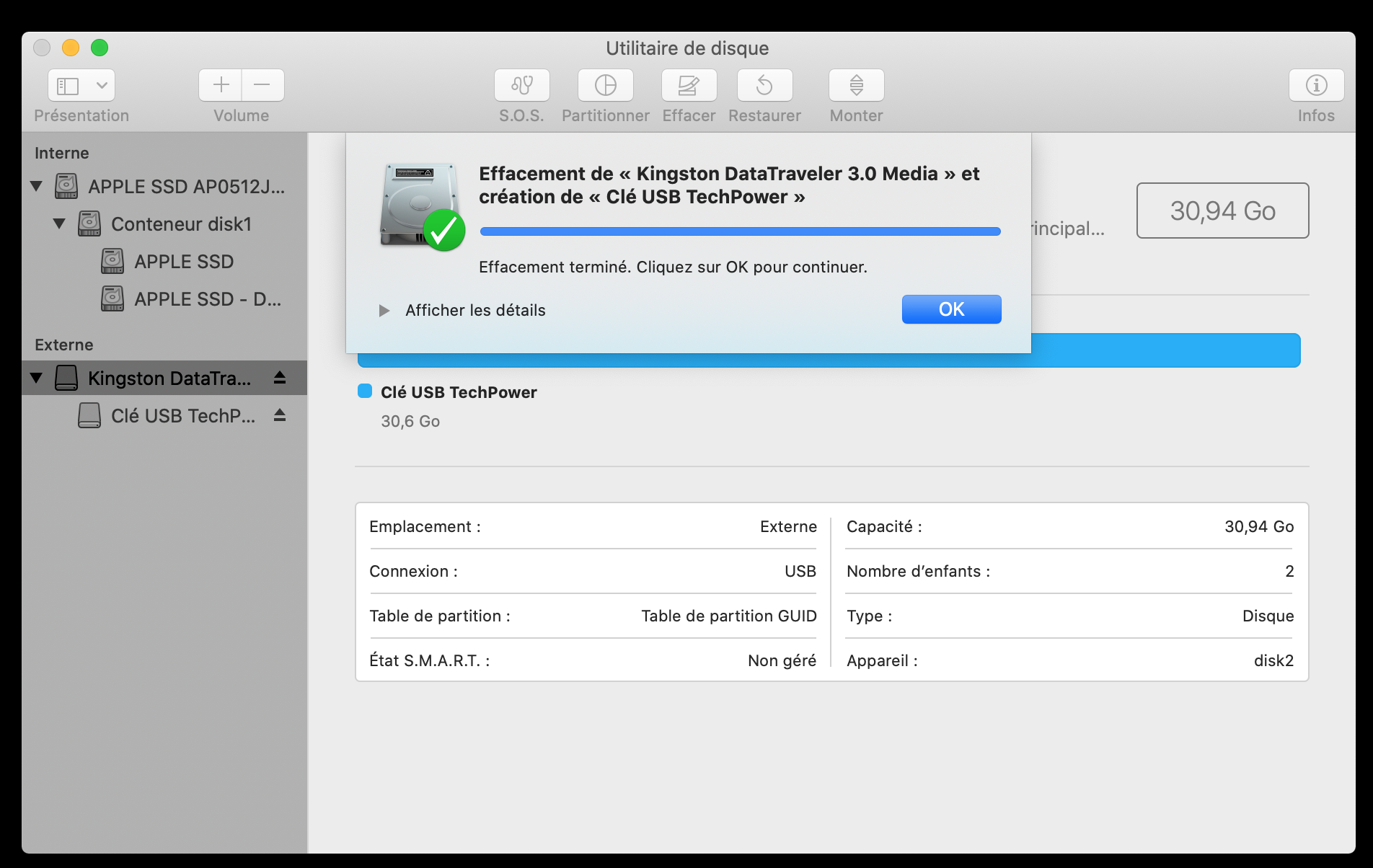Collapse the Kingston DataTraveler tree
Screen dimensions: 1373x868
click(x=36, y=378)
